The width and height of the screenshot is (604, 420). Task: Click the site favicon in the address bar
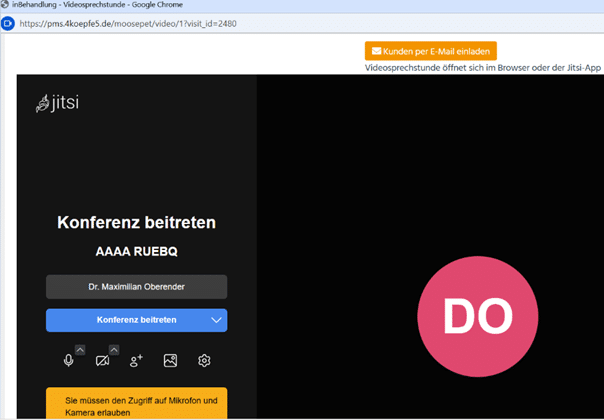[x=7, y=22]
